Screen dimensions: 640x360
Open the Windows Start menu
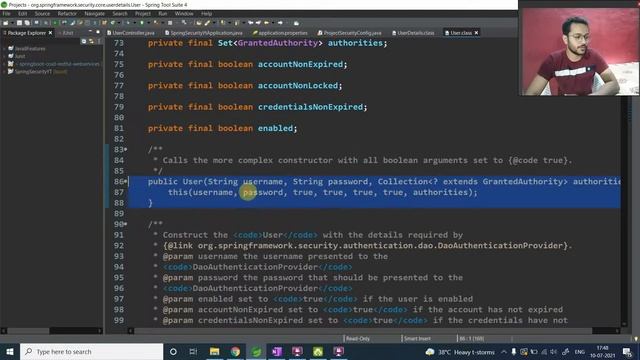(x=10, y=351)
